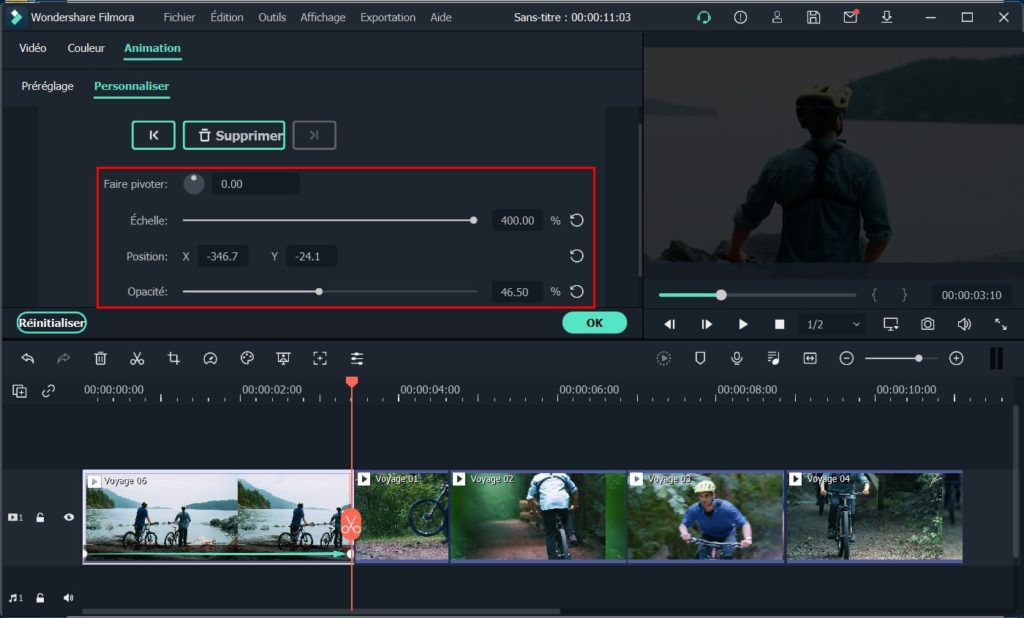The height and width of the screenshot is (618, 1024).
Task: Open the edit adjustments sliders icon
Action: pos(357,358)
